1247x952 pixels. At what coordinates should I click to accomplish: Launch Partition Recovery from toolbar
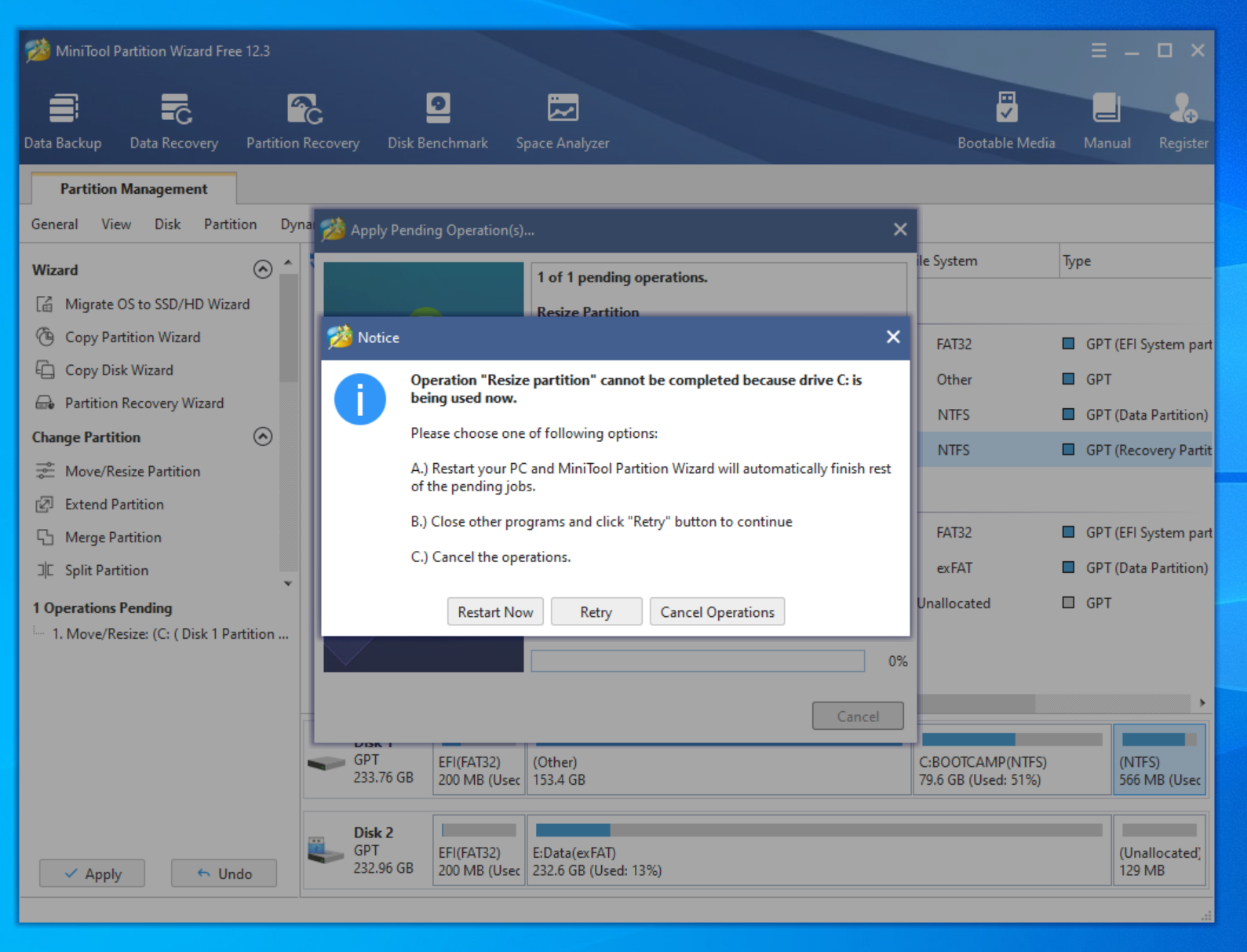point(303,121)
